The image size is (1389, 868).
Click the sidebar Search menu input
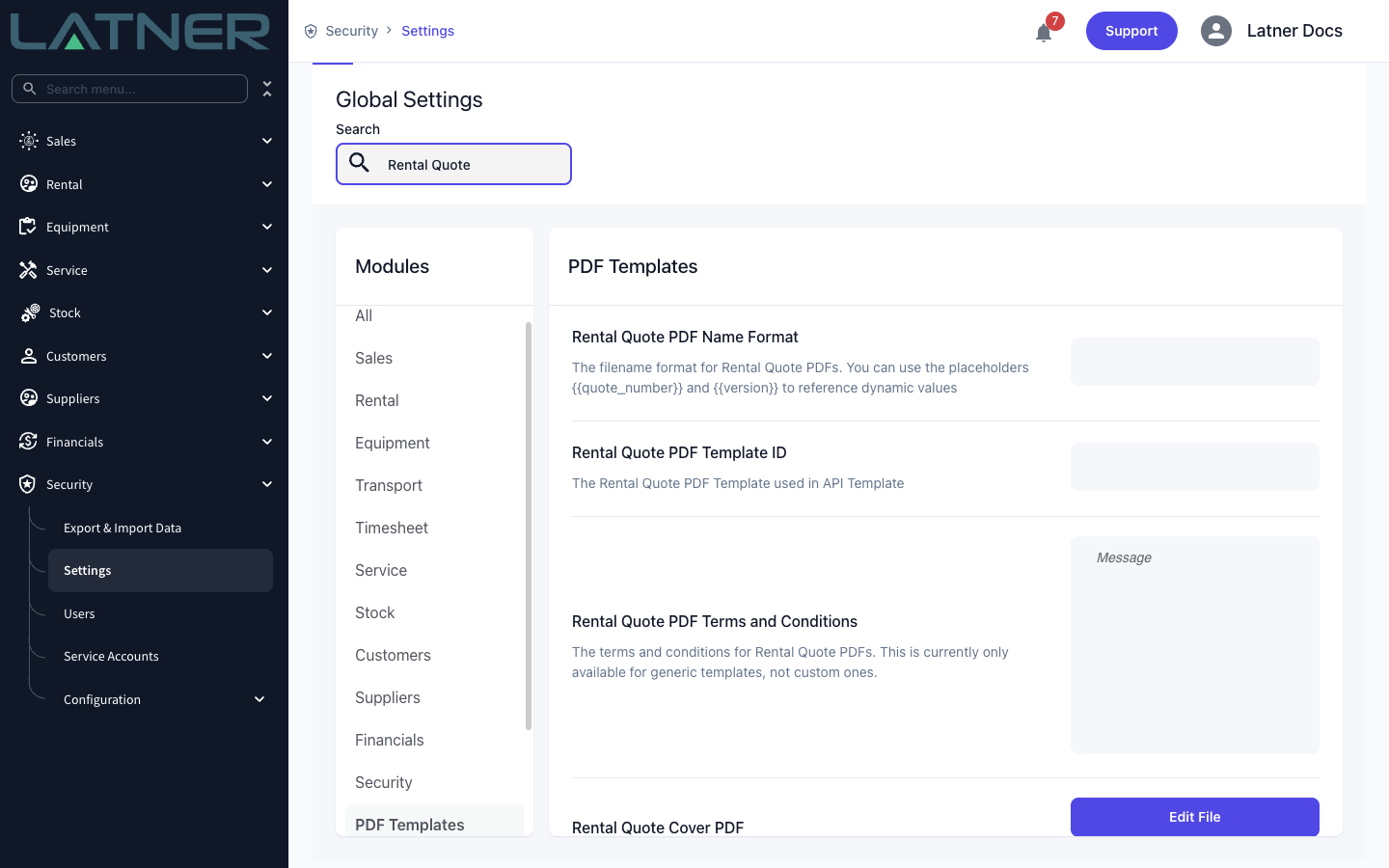(x=129, y=89)
